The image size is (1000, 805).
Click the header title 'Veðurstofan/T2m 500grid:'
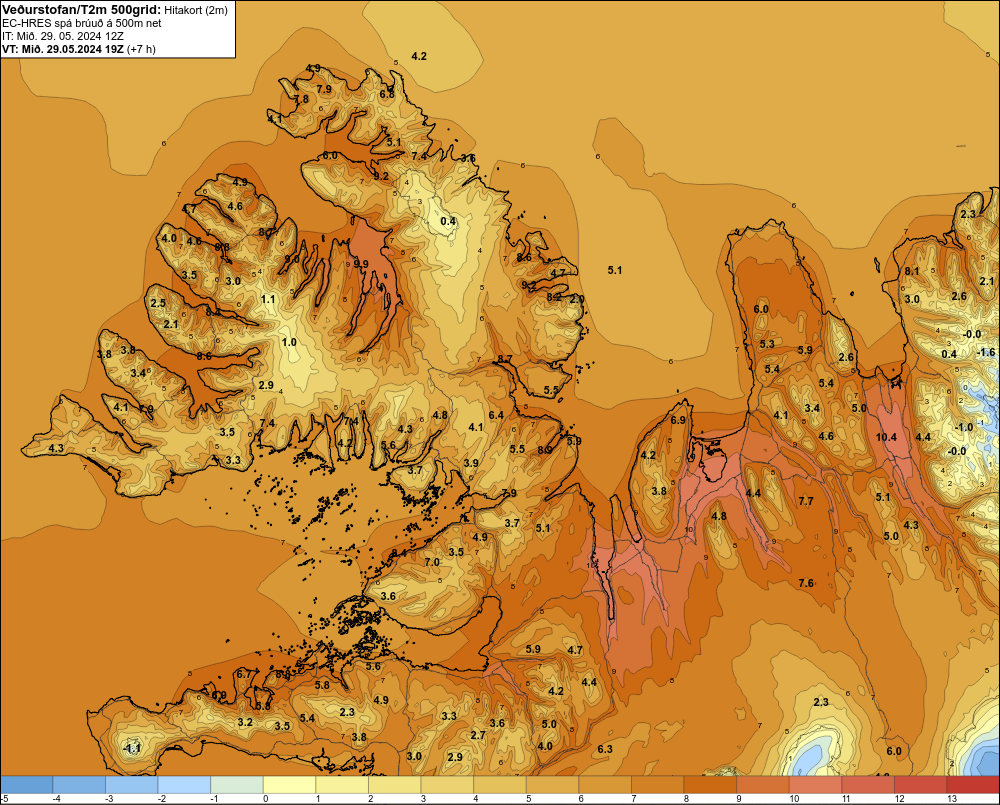click(x=80, y=10)
